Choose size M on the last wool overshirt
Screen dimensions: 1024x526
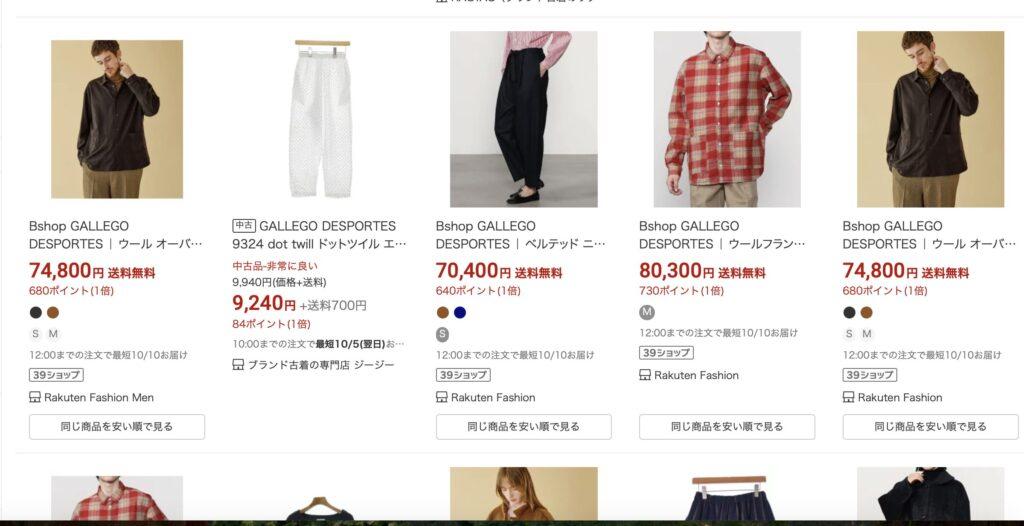click(x=867, y=334)
